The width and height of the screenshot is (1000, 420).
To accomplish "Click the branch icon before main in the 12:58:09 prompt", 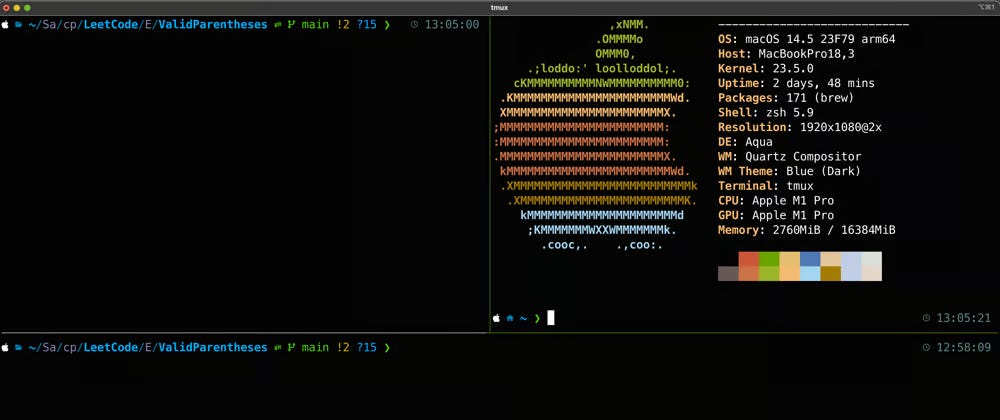I will pos(291,347).
